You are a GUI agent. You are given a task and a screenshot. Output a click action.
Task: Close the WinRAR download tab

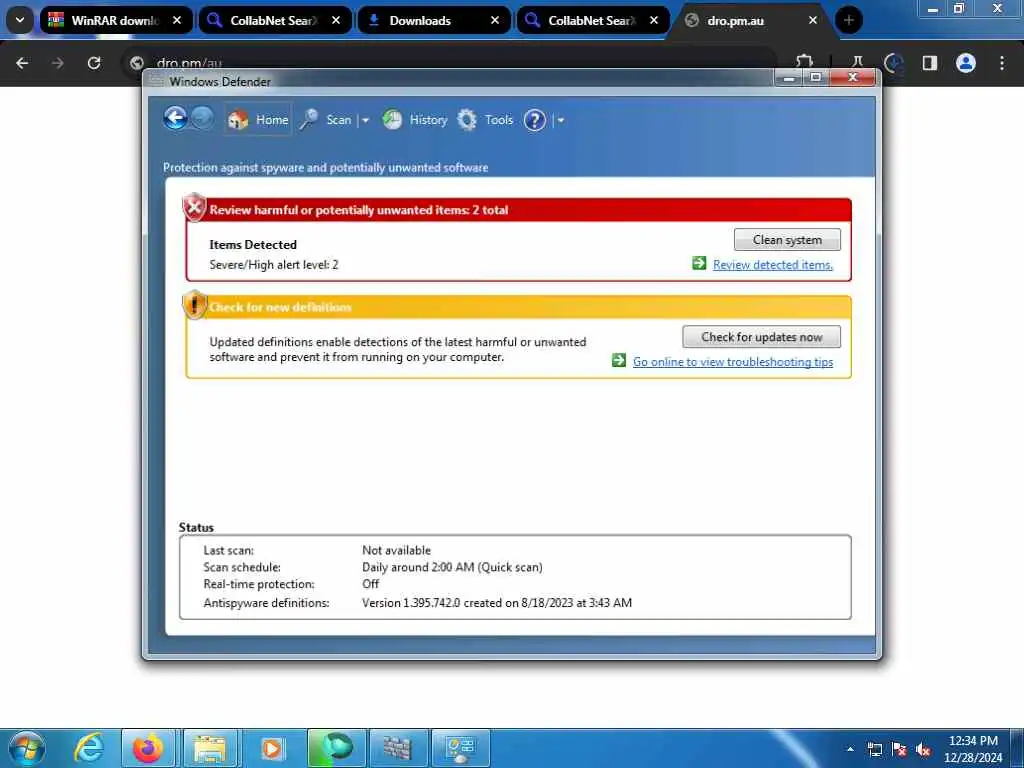[177, 20]
